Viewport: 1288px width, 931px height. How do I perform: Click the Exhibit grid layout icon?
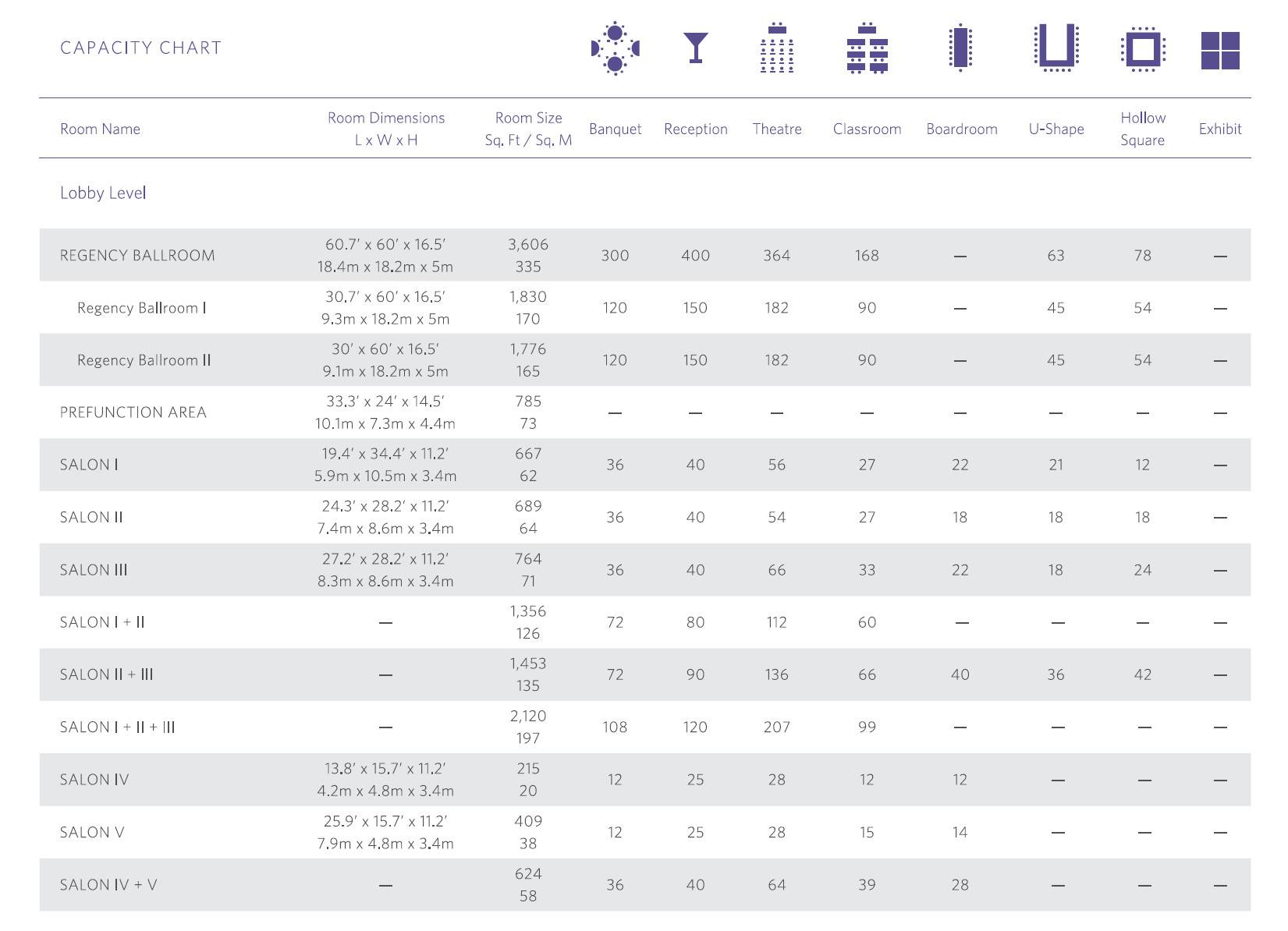[1220, 51]
